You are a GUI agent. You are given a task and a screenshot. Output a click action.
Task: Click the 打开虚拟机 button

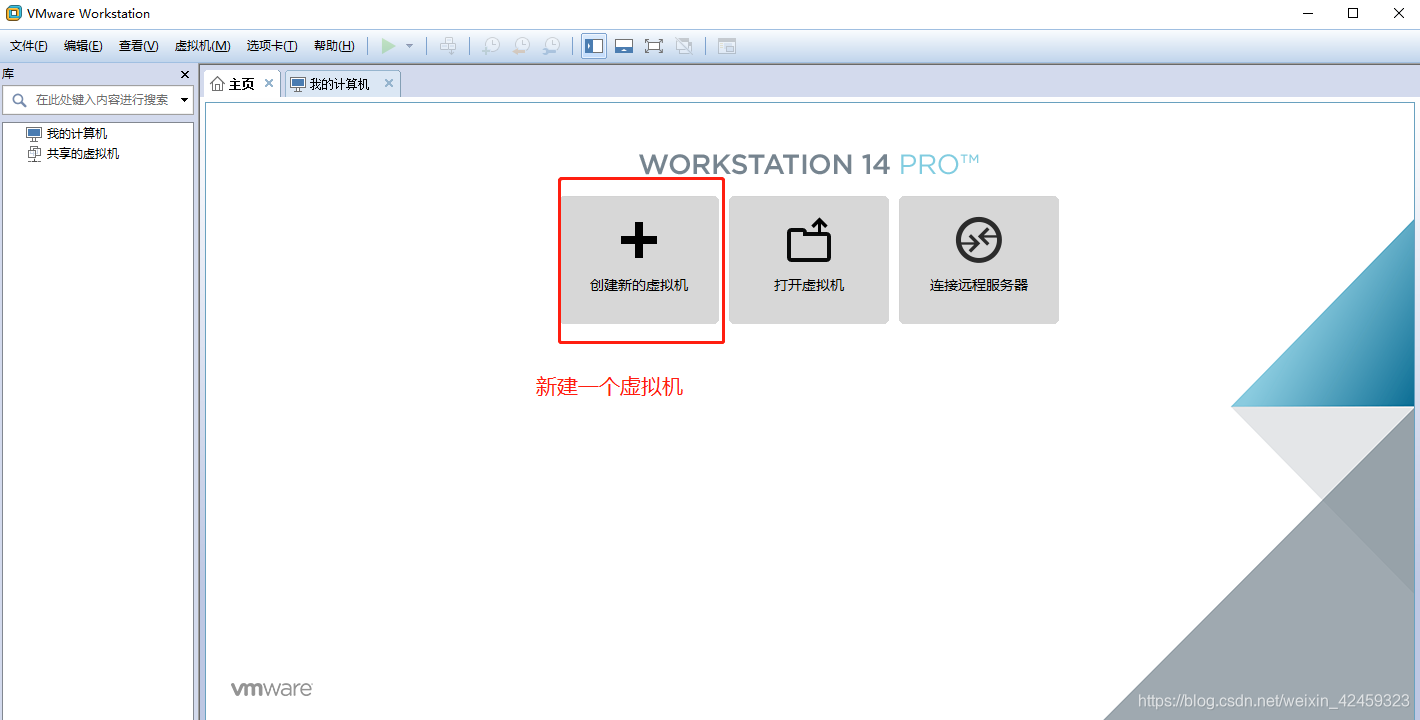pos(809,260)
